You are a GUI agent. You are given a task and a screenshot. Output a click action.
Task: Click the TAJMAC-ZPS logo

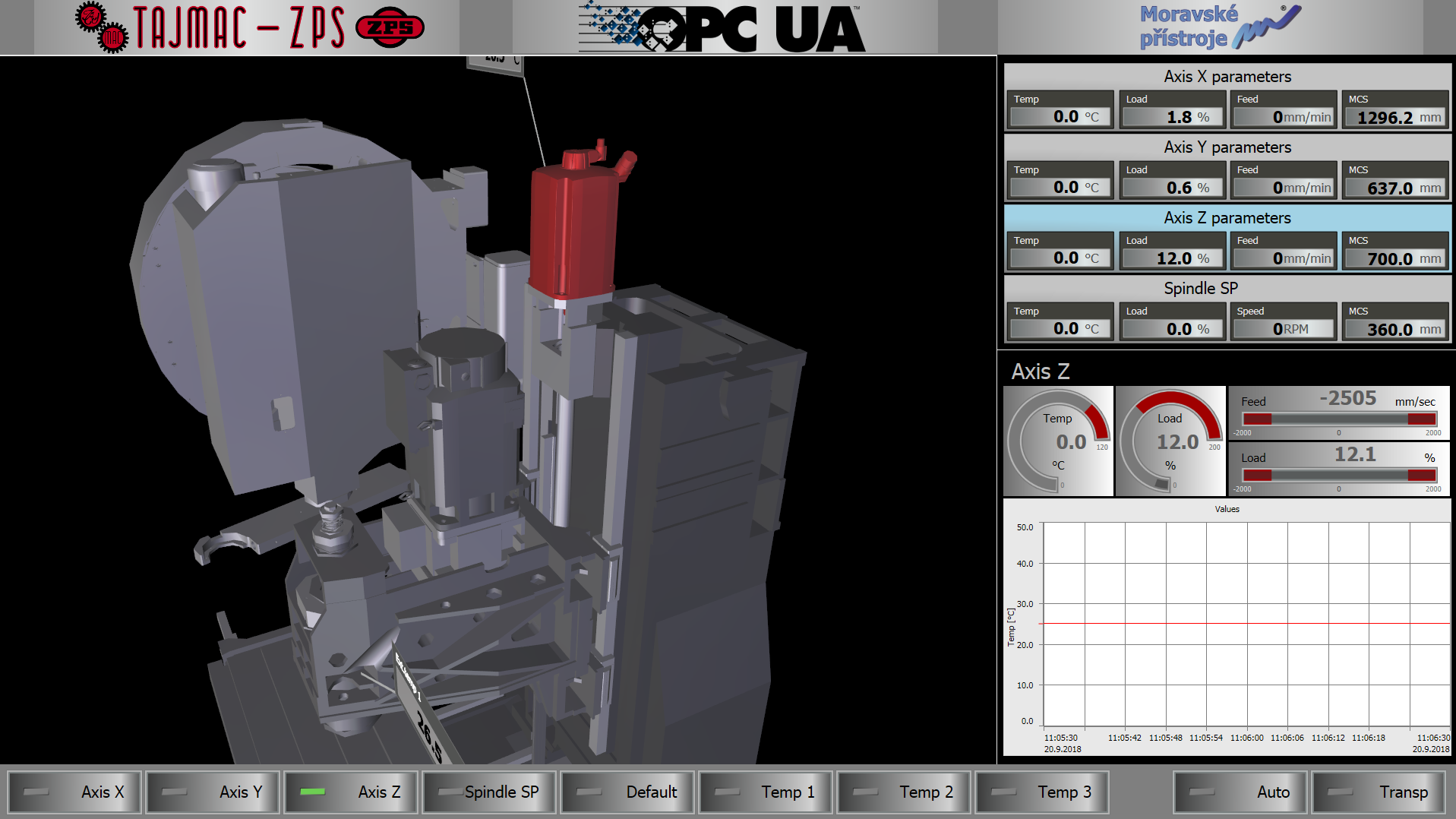(x=249, y=27)
